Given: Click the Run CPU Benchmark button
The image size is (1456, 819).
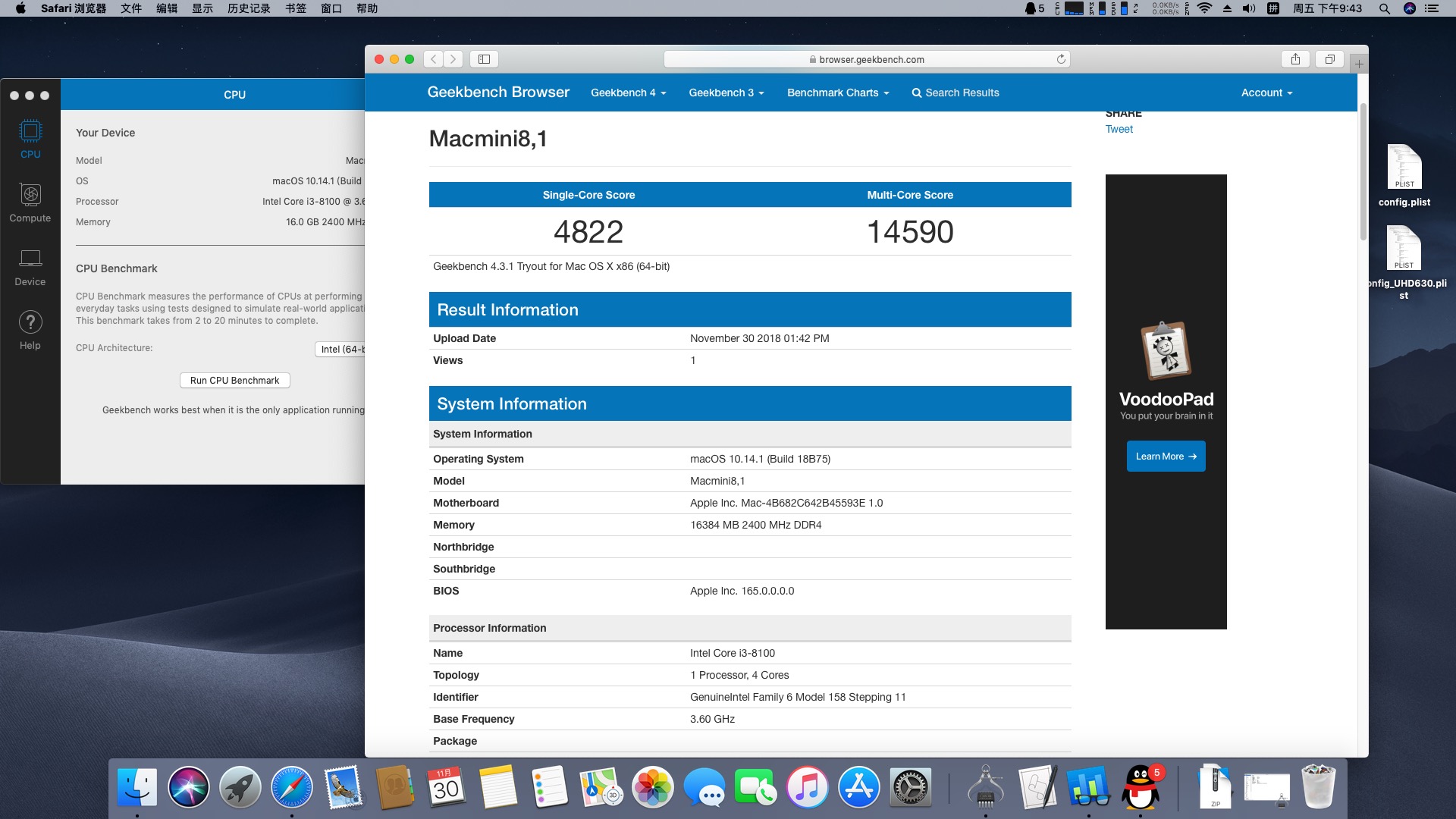Looking at the screenshot, I should [234, 381].
